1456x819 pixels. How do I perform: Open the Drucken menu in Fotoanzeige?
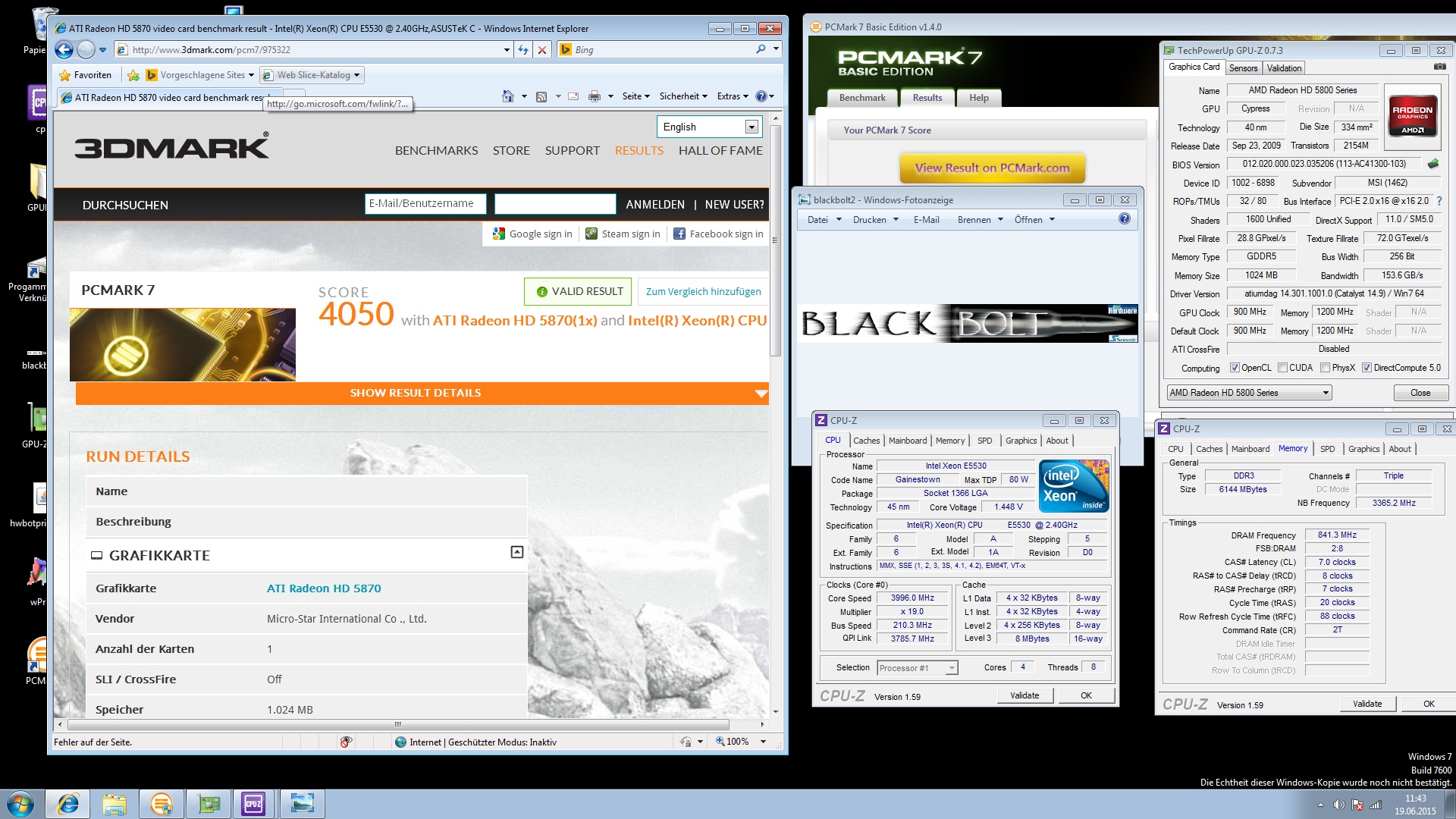875,220
